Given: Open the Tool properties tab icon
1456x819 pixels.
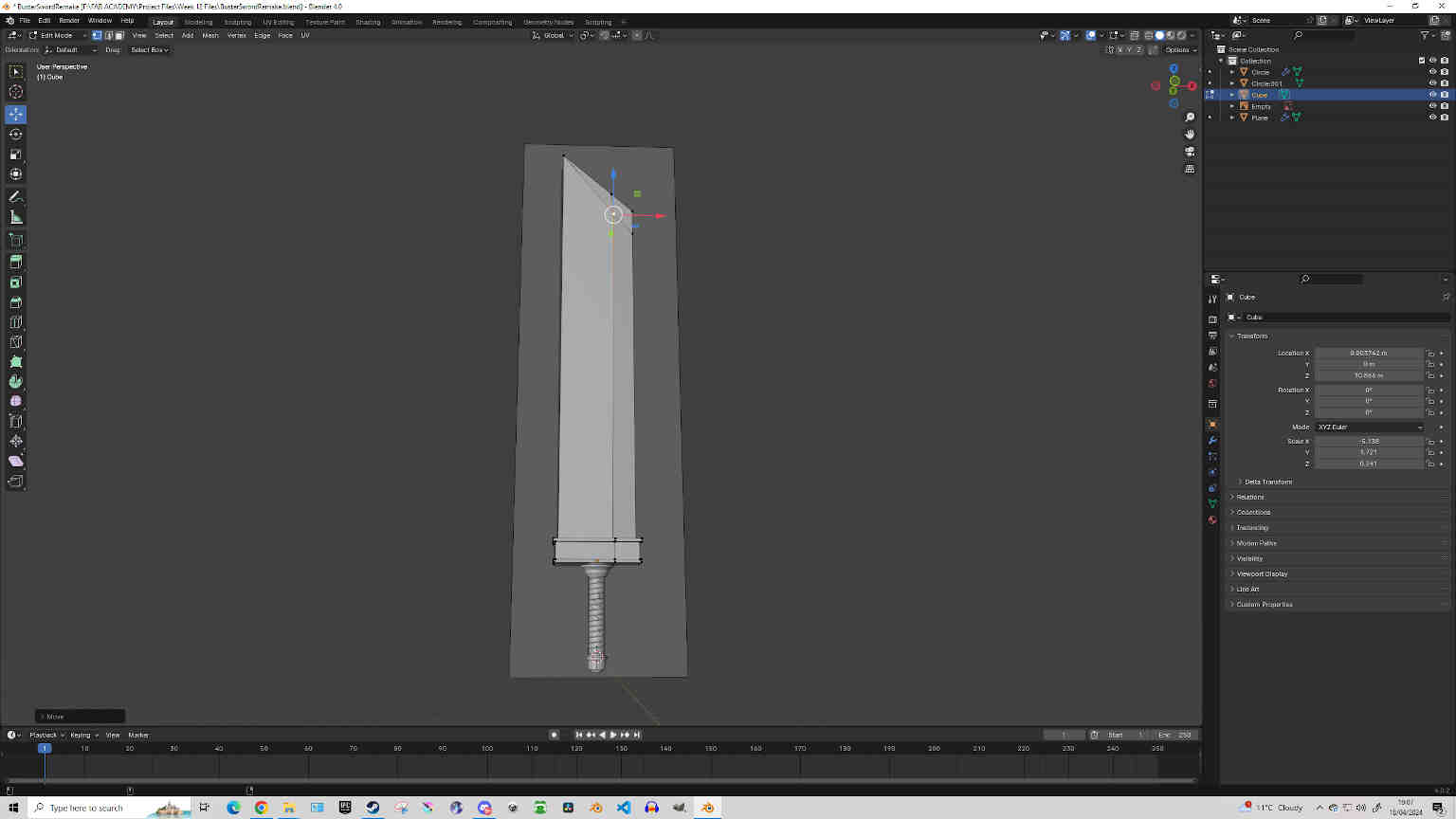Looking at the screenshot, I should point(1212,300).
